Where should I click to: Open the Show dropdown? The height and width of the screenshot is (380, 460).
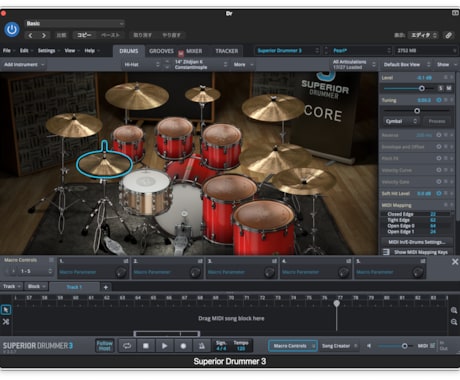[447, 65]
